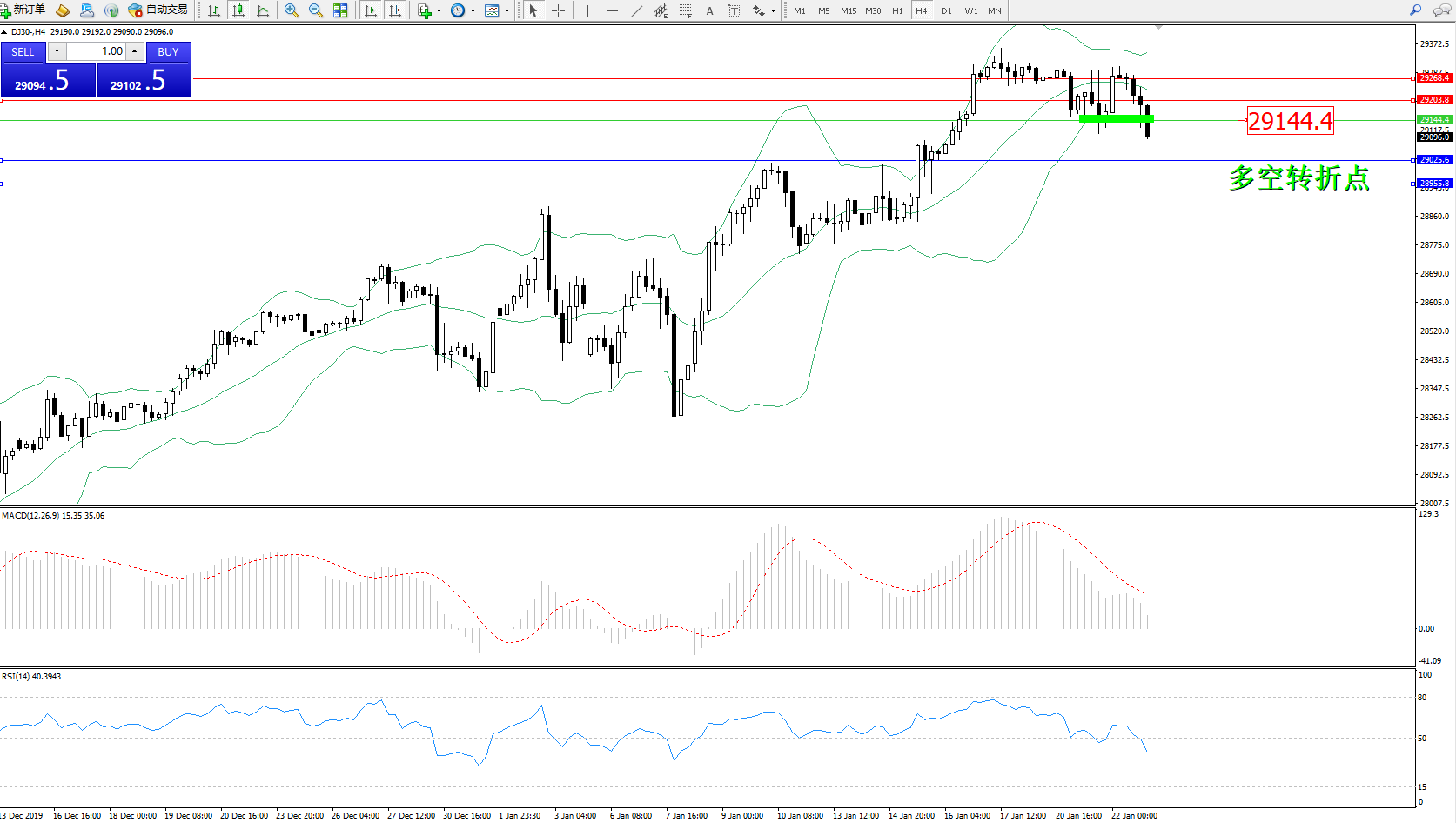Select the Crosshair cursor tool
The width and height of the screenshot is (1456, 823).
click(x=559, y=10)
